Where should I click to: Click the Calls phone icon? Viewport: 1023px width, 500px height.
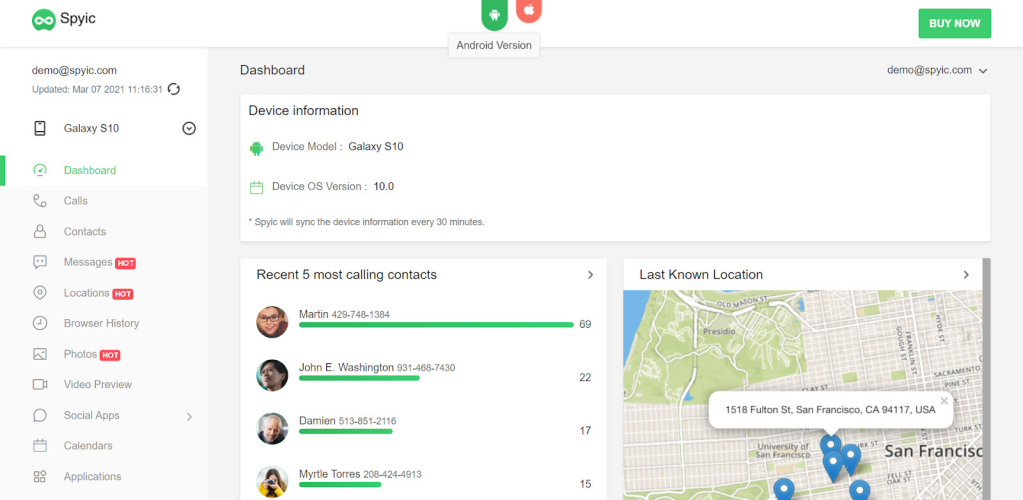coord(40,201)
